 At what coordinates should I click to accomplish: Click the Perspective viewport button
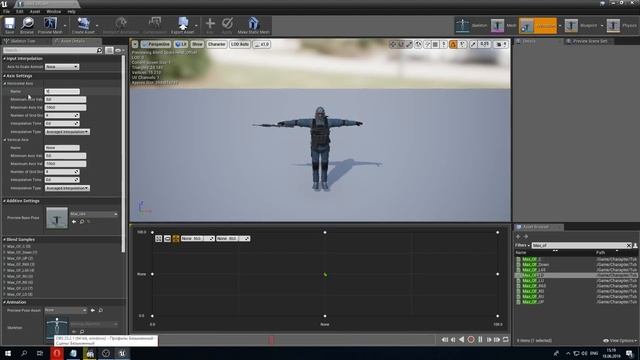[x=156, y=44]
